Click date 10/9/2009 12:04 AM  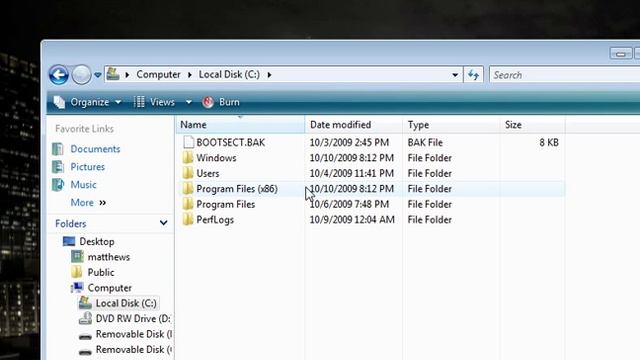coord(352,220)
